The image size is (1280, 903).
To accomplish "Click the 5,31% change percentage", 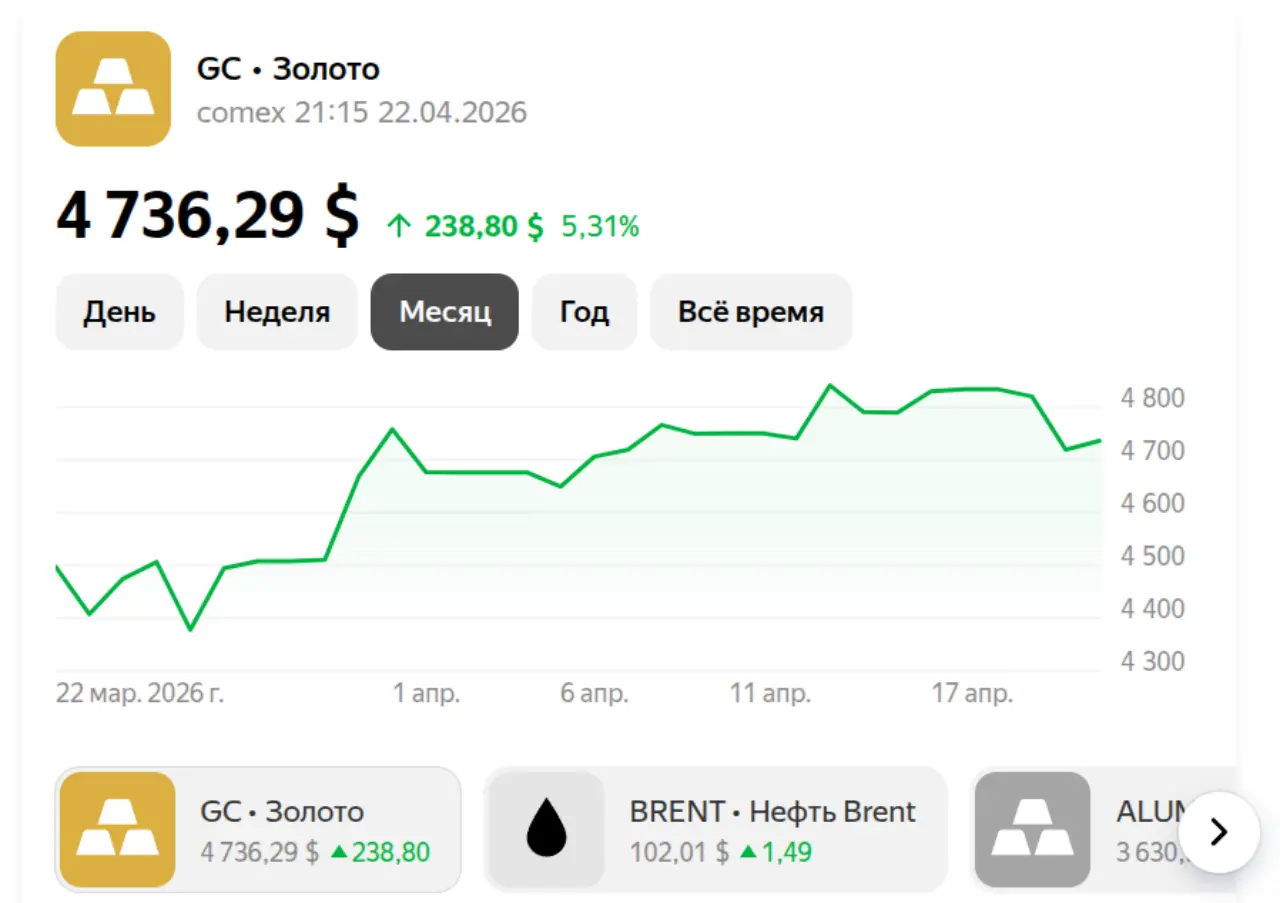I will (x=600, y=227).
